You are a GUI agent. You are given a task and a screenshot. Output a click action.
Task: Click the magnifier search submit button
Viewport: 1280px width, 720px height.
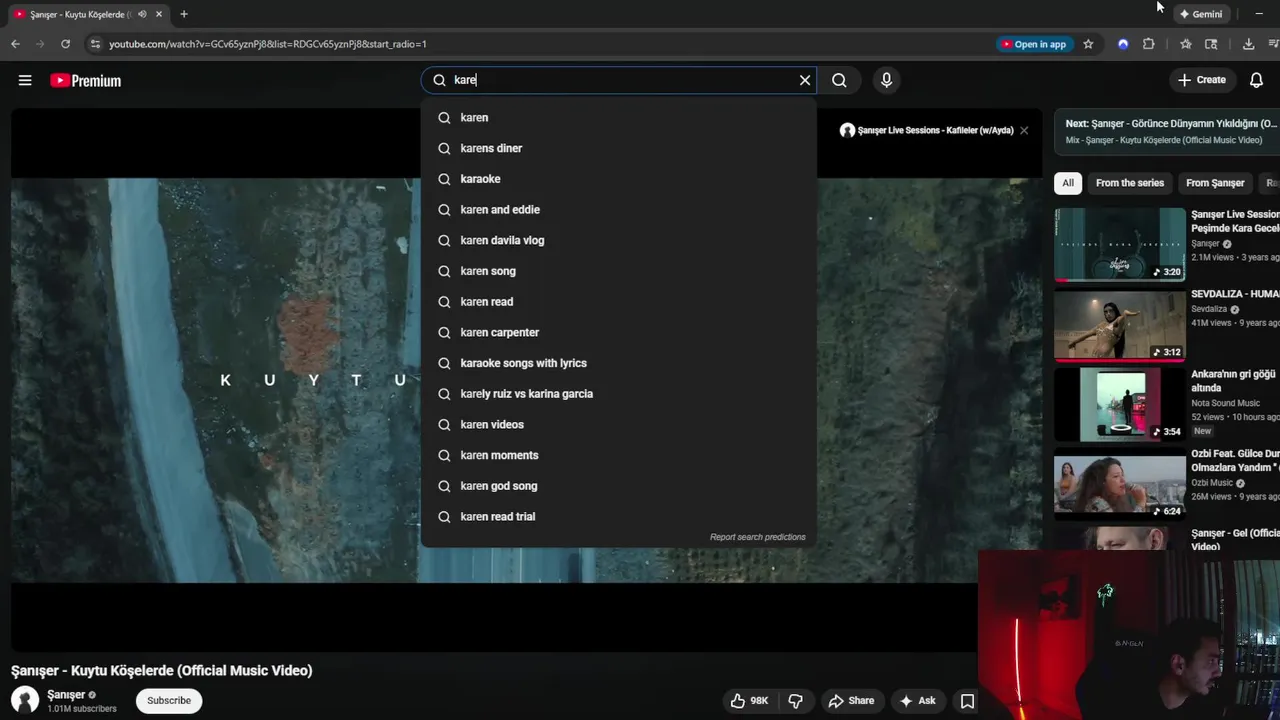click(x=839, y=80)
